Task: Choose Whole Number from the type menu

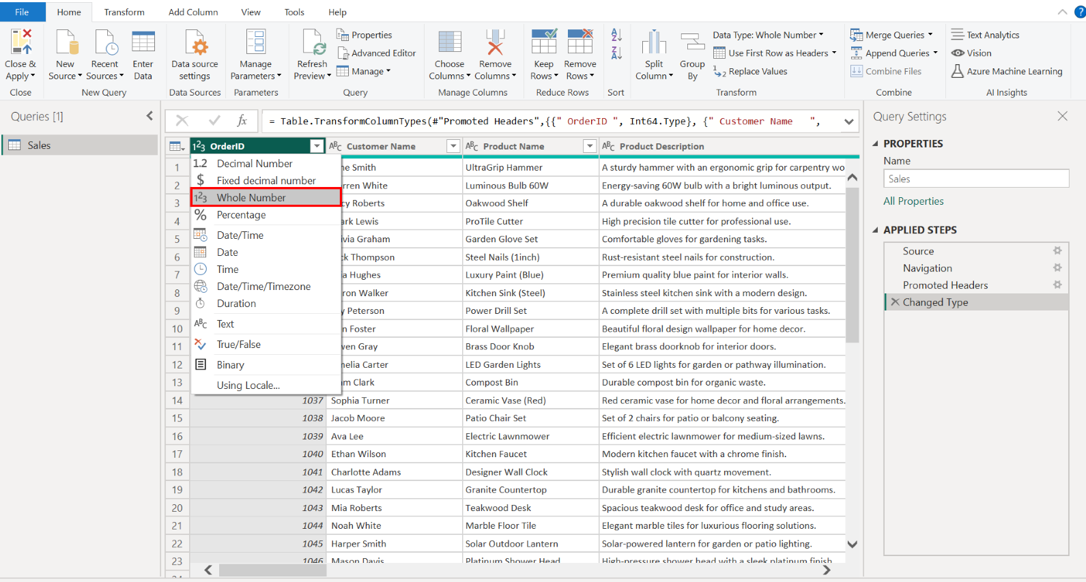Action: tap(251, 198)
